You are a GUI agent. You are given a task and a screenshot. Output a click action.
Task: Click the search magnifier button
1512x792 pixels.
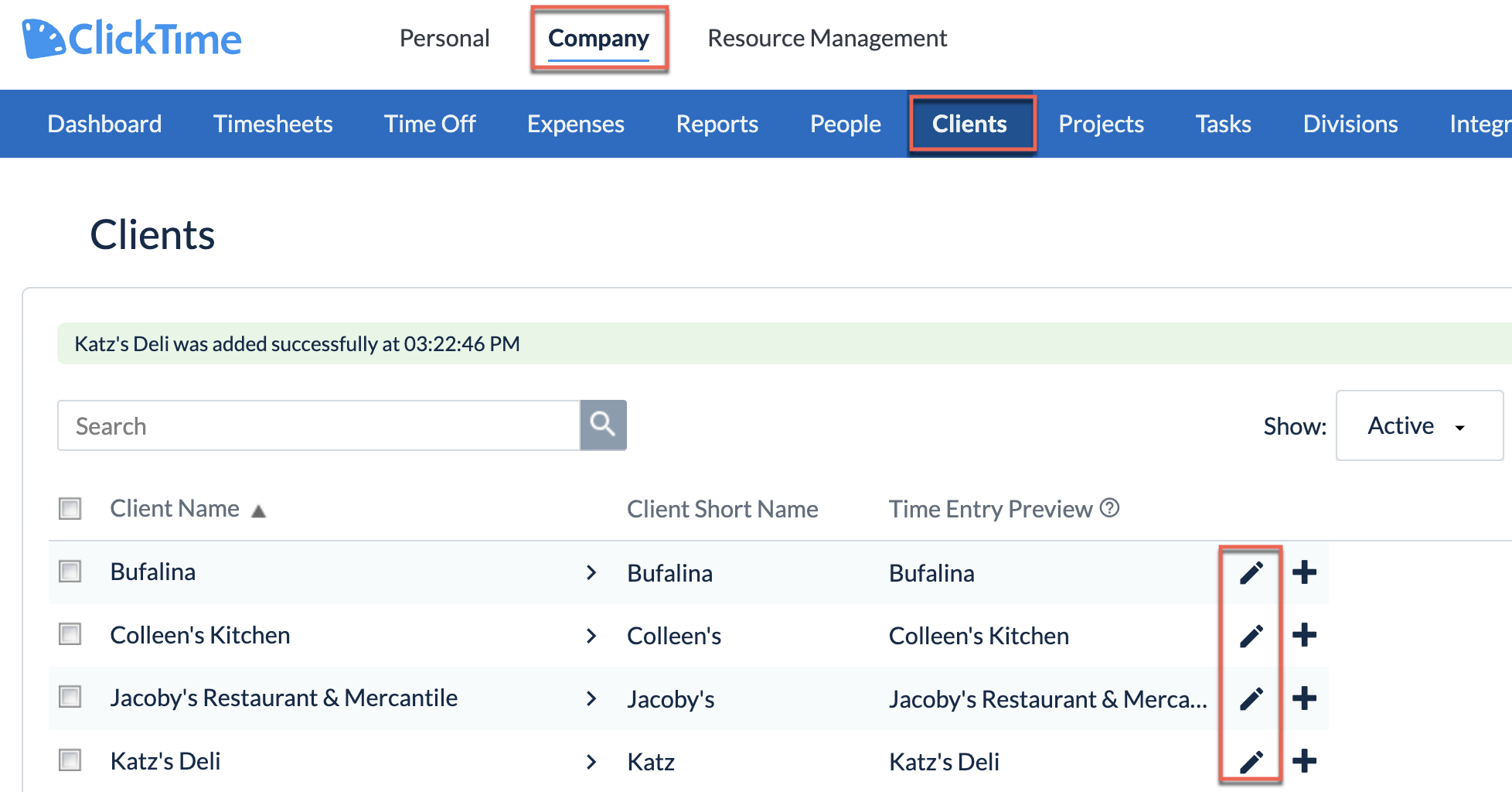[603, 425]
